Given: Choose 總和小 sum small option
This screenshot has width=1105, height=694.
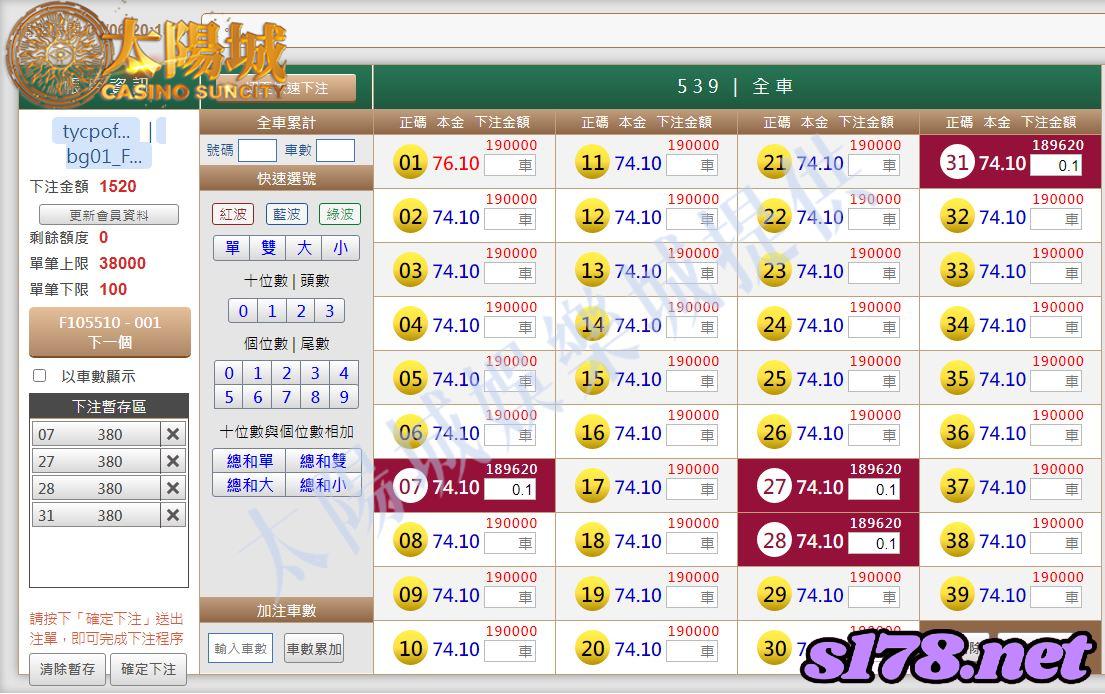Looking at the screenshot, I should [323, 485].
